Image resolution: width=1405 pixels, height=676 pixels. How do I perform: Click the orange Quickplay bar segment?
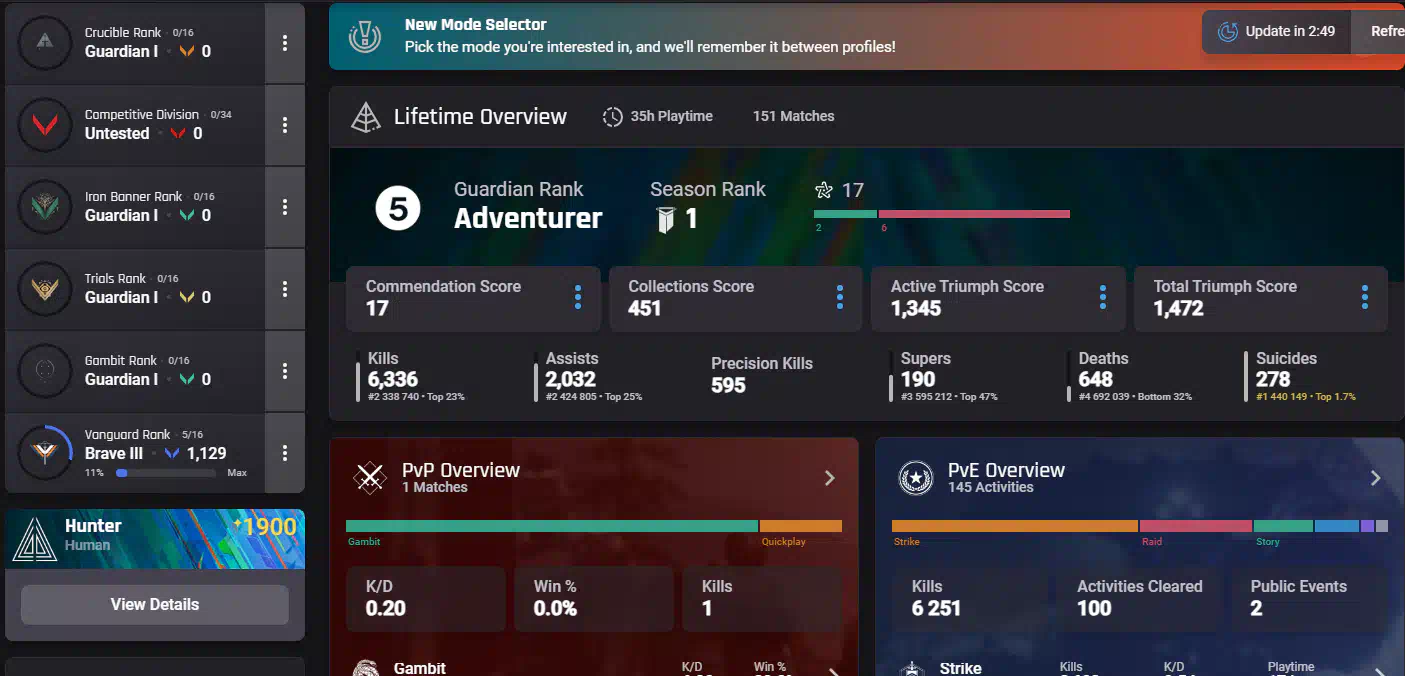click(x=801, y=526)
